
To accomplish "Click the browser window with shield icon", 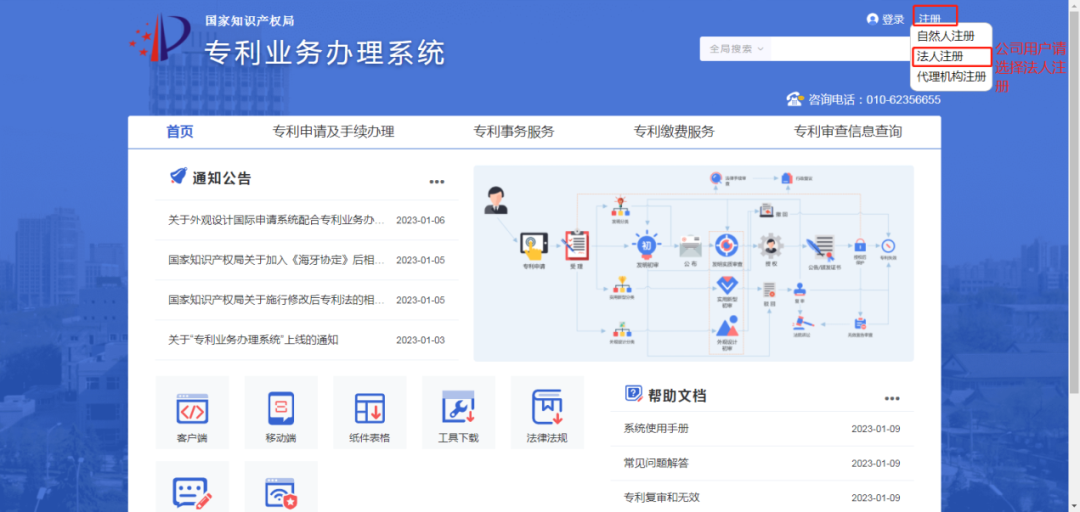I will click(281, 493).
